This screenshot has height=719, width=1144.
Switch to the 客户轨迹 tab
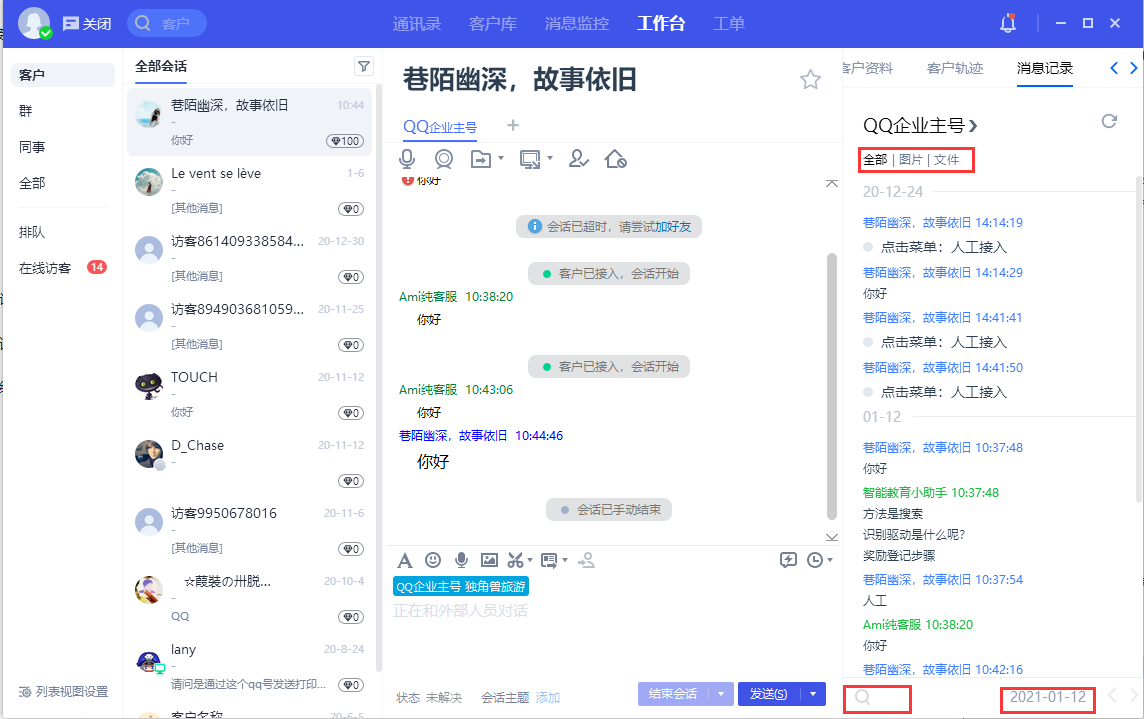pyautogui.click(x=954, y=69)
